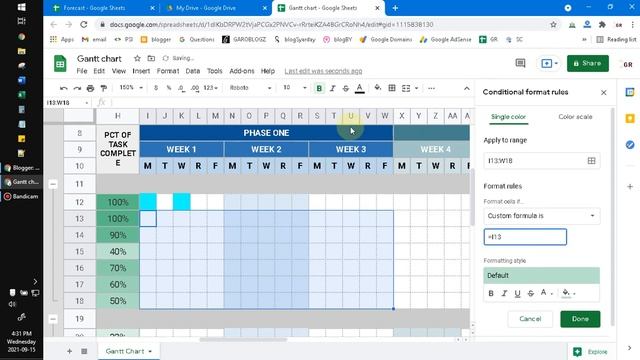Screen dimensions: 640x360
Task: Move document using folder icon
Action: point(151,58)
